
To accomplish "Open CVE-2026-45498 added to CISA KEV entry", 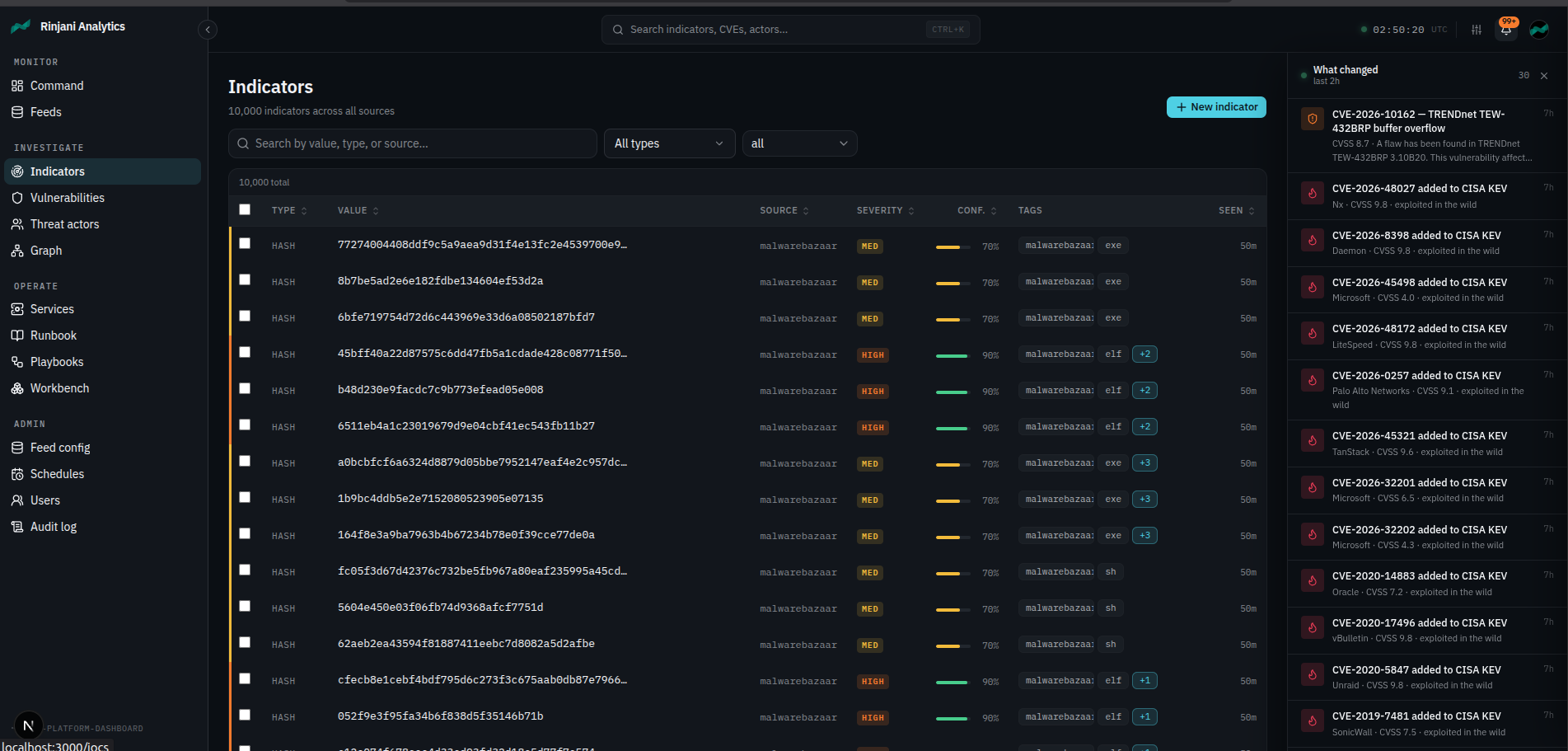I will [x=1427, y=289].
